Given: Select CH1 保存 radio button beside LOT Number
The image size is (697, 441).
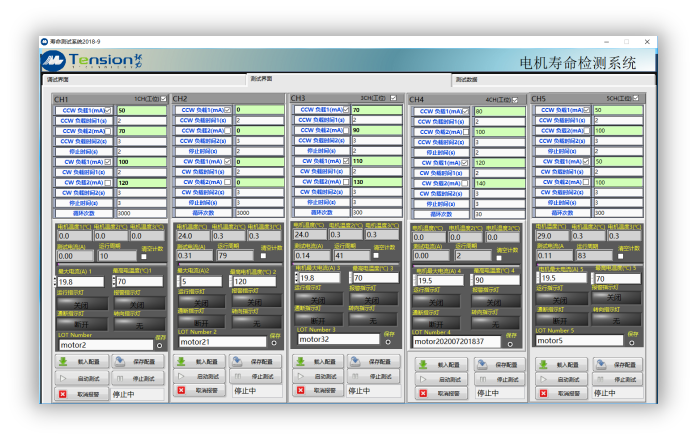Looking at the screenshot, I should [159, 344].
